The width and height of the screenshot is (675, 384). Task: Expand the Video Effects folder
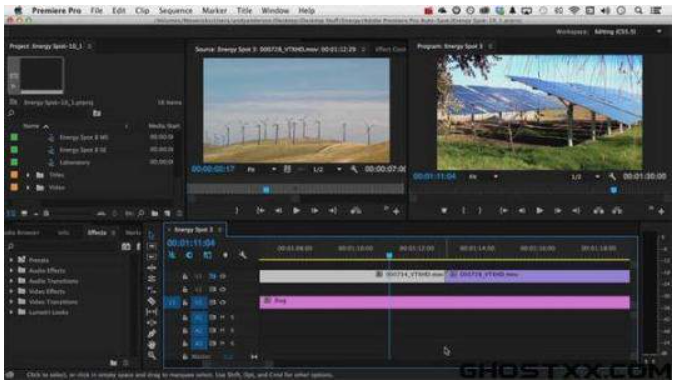click(x=11, y=291)
